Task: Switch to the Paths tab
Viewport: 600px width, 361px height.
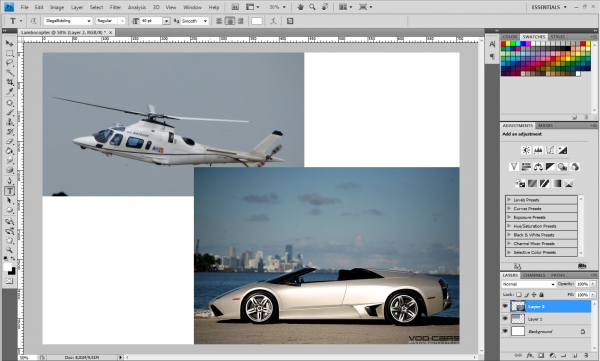Action: (x=558, y=275)
